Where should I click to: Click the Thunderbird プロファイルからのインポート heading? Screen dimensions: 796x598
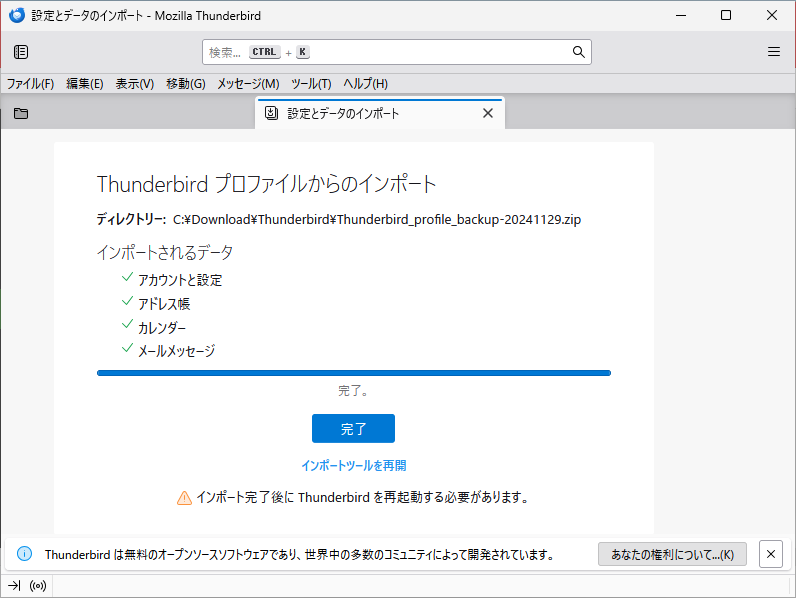pos(267,184)
